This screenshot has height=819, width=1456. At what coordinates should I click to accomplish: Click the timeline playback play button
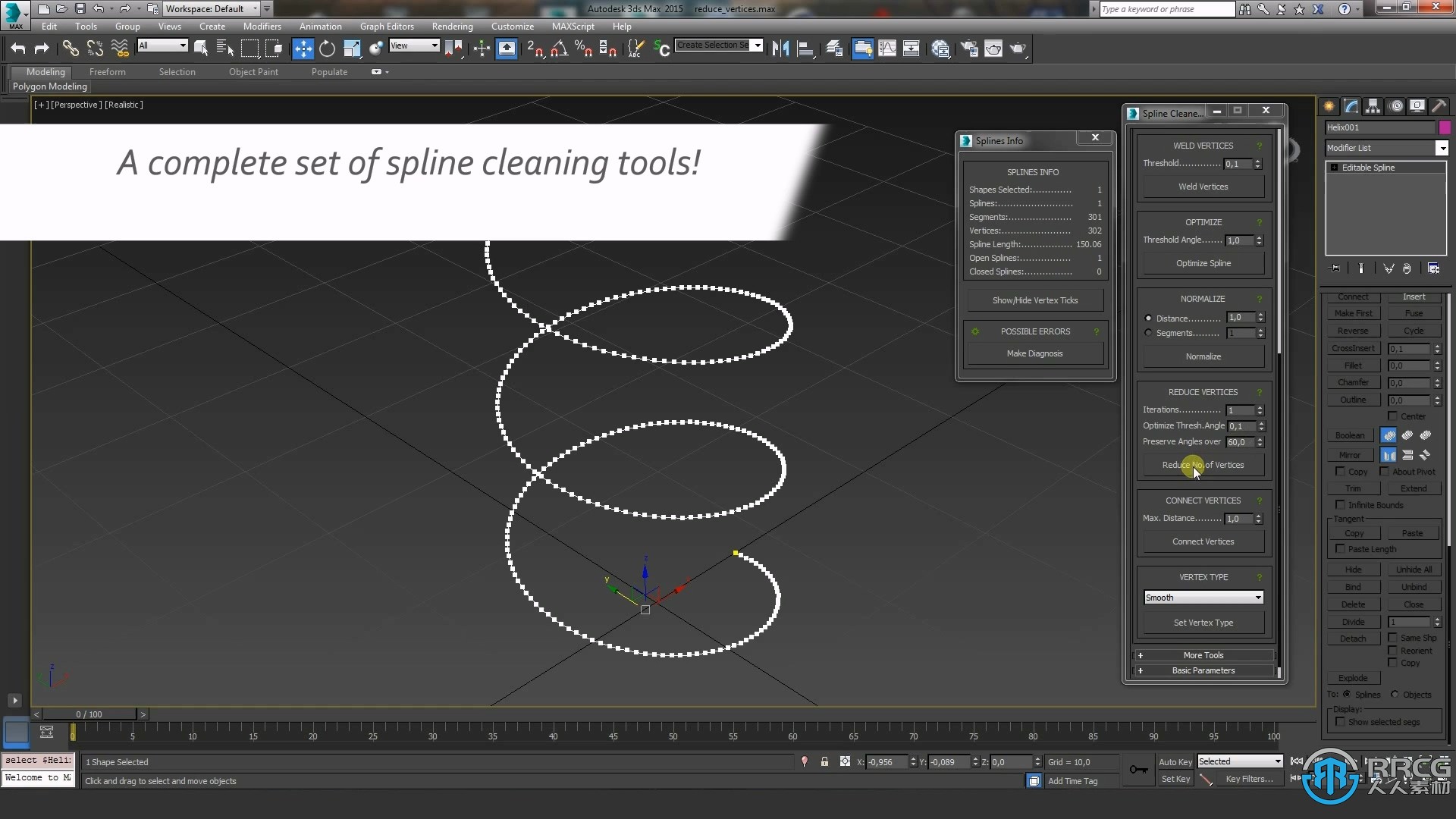(x=14, y=700)
